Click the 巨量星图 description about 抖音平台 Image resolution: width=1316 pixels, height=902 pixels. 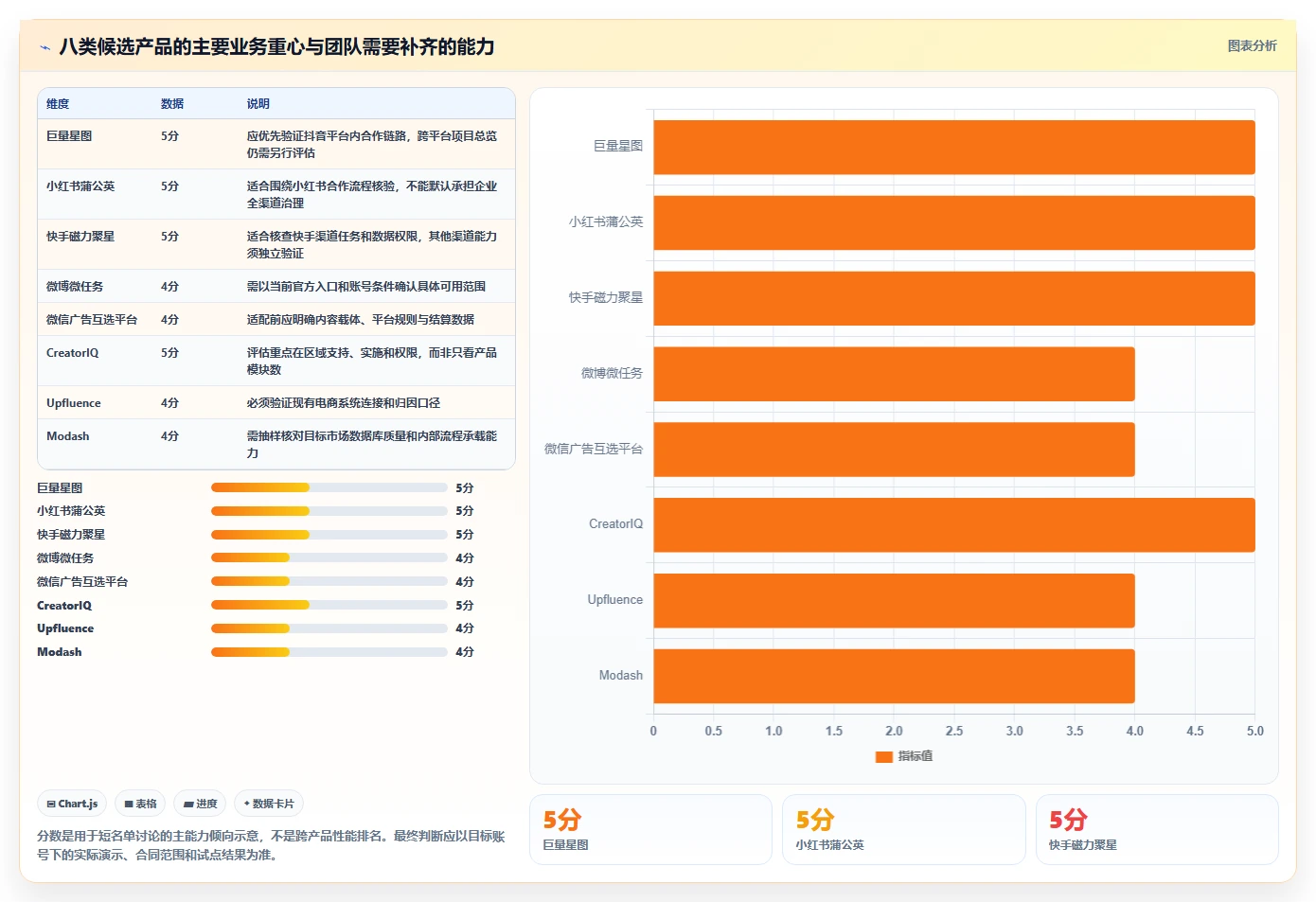coord(372,145)
